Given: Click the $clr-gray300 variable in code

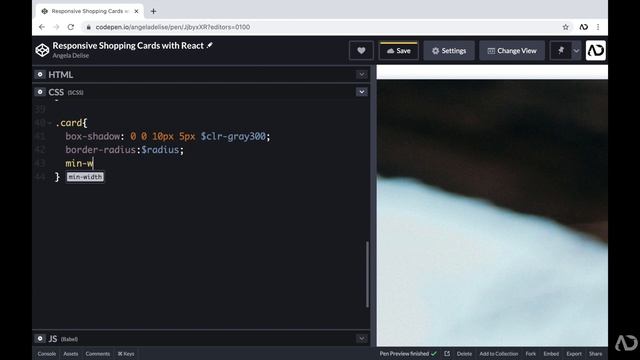Looking at the screenshot, I should 233,136.
